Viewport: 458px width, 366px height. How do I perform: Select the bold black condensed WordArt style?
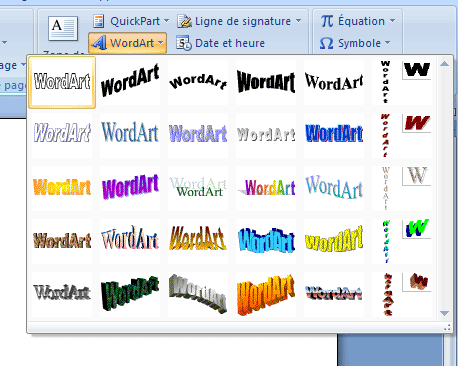coord(266,82)
